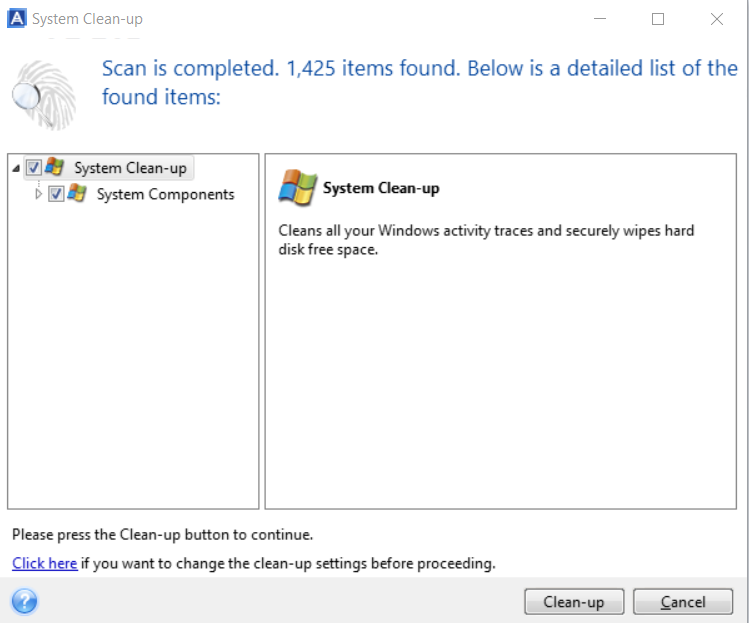Screen dimensions: 749x623
Task: Uncheck the System Clean-up checkbox
Action: tap(34, 168)
